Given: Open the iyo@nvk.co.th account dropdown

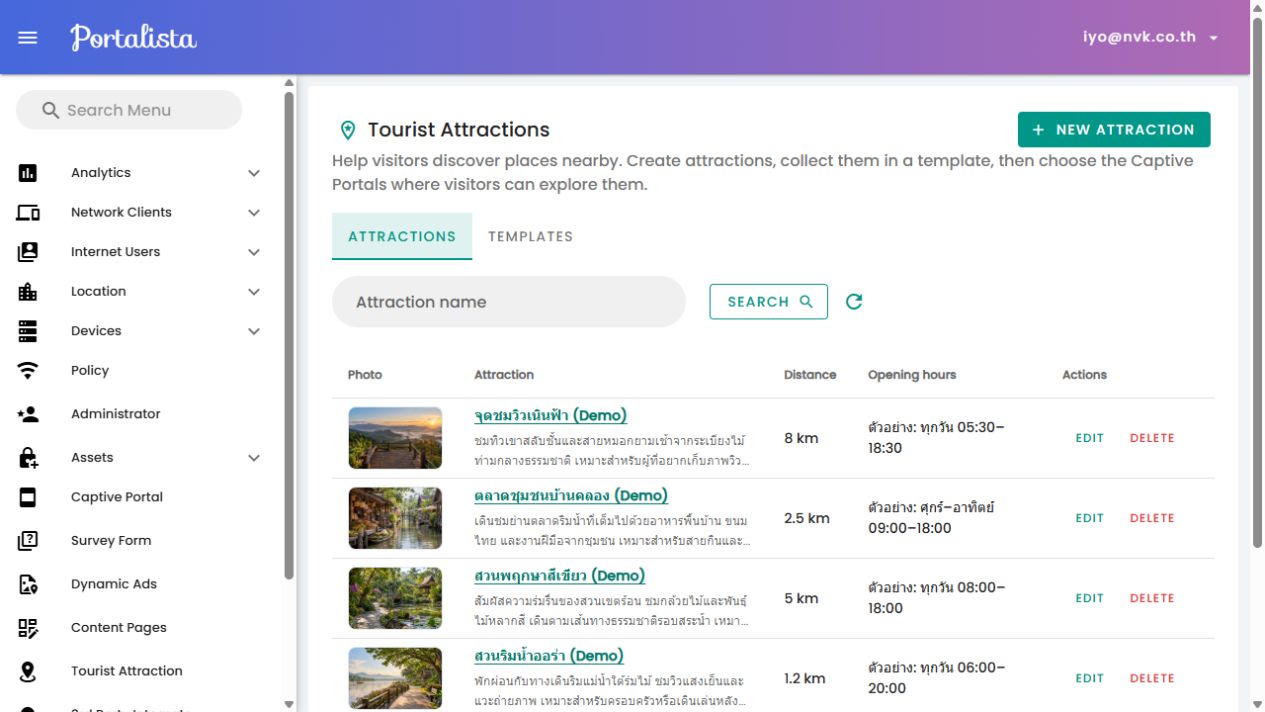Looking at the screenshot, I should (x=1151, y=37).
